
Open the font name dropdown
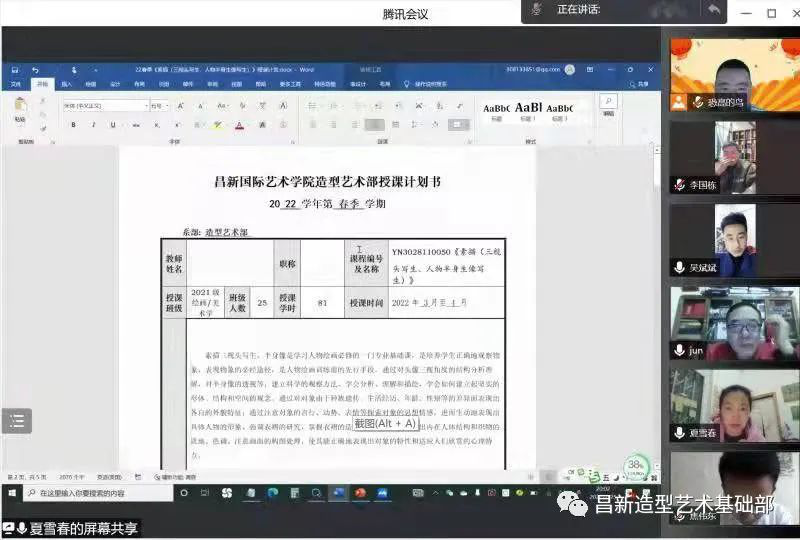pos(146,105)
